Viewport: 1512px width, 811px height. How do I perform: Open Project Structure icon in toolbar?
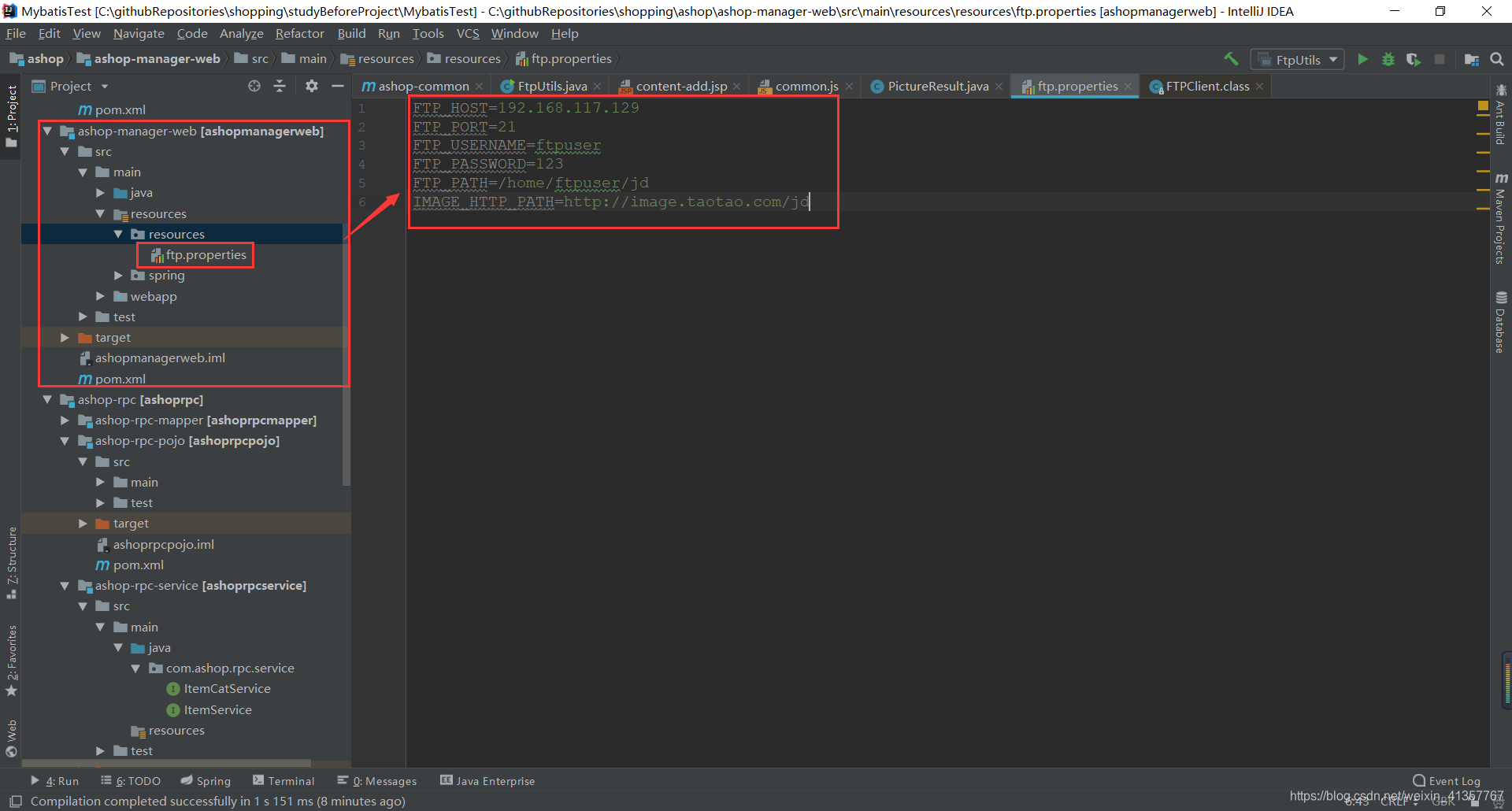coord(1471,59)
